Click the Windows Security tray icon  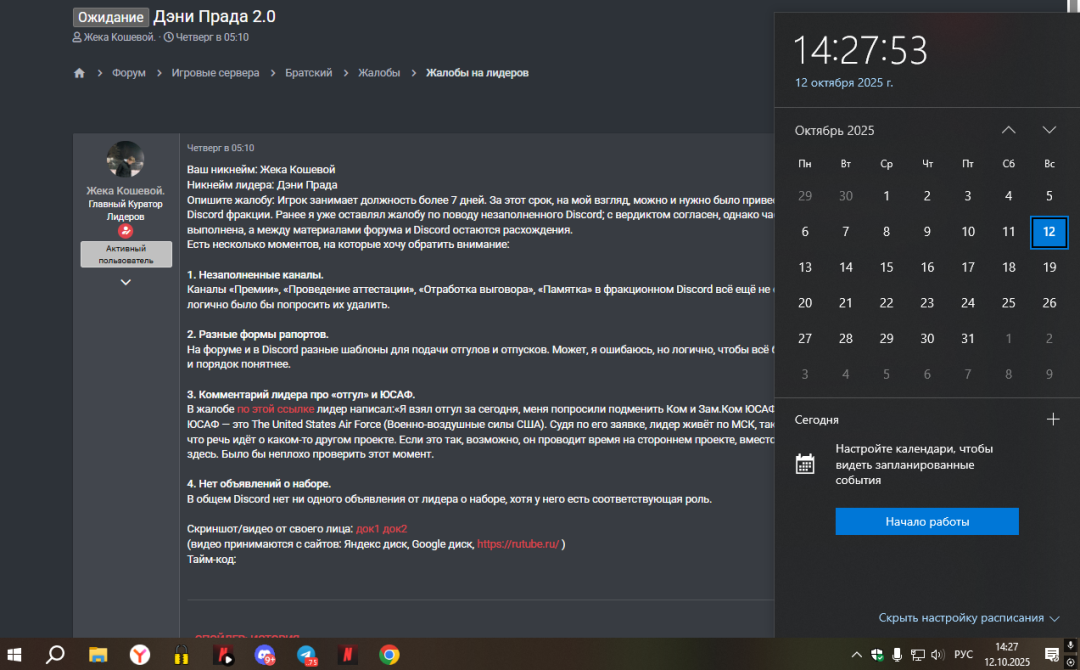point(876,655)
